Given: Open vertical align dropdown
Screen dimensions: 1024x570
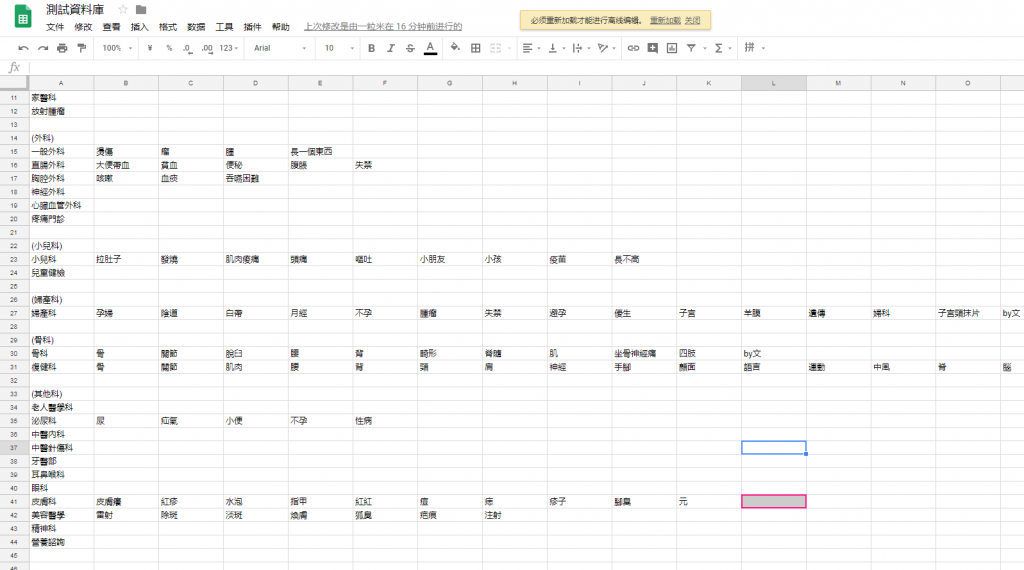Looking at the screenshot, I should pos(556,48).
